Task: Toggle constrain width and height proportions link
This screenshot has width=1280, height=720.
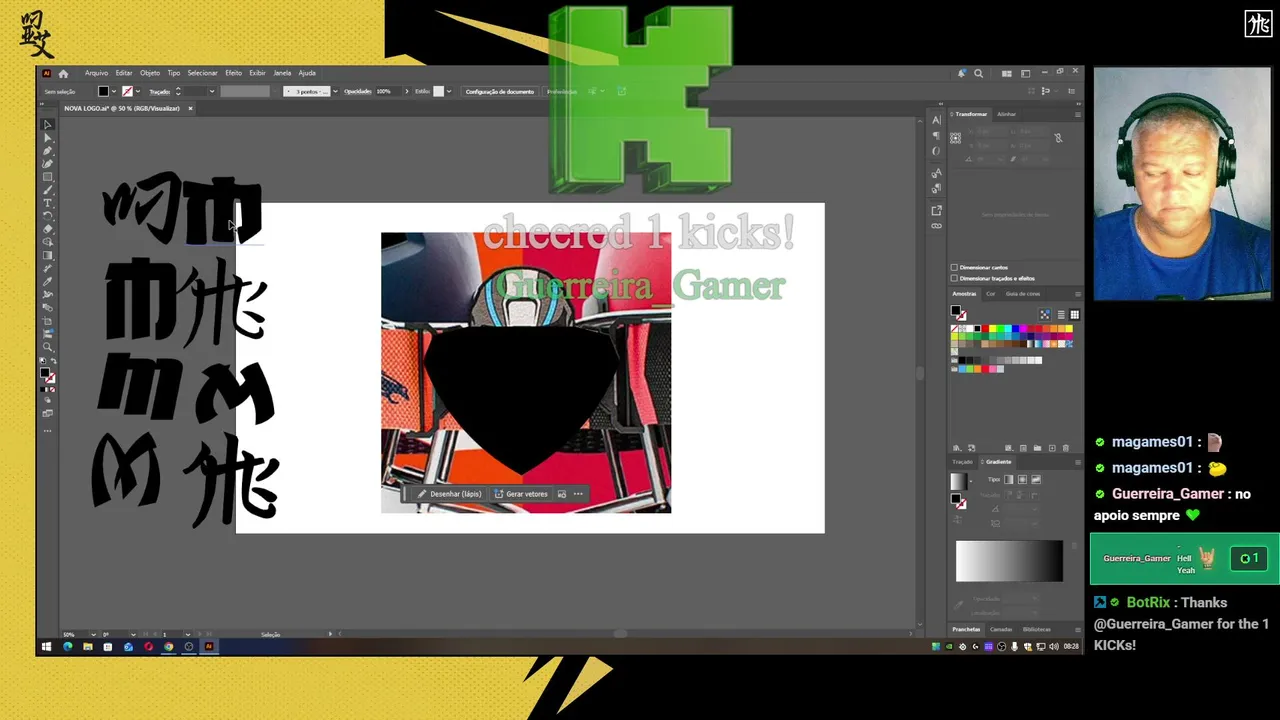Action: point(1058,138)
